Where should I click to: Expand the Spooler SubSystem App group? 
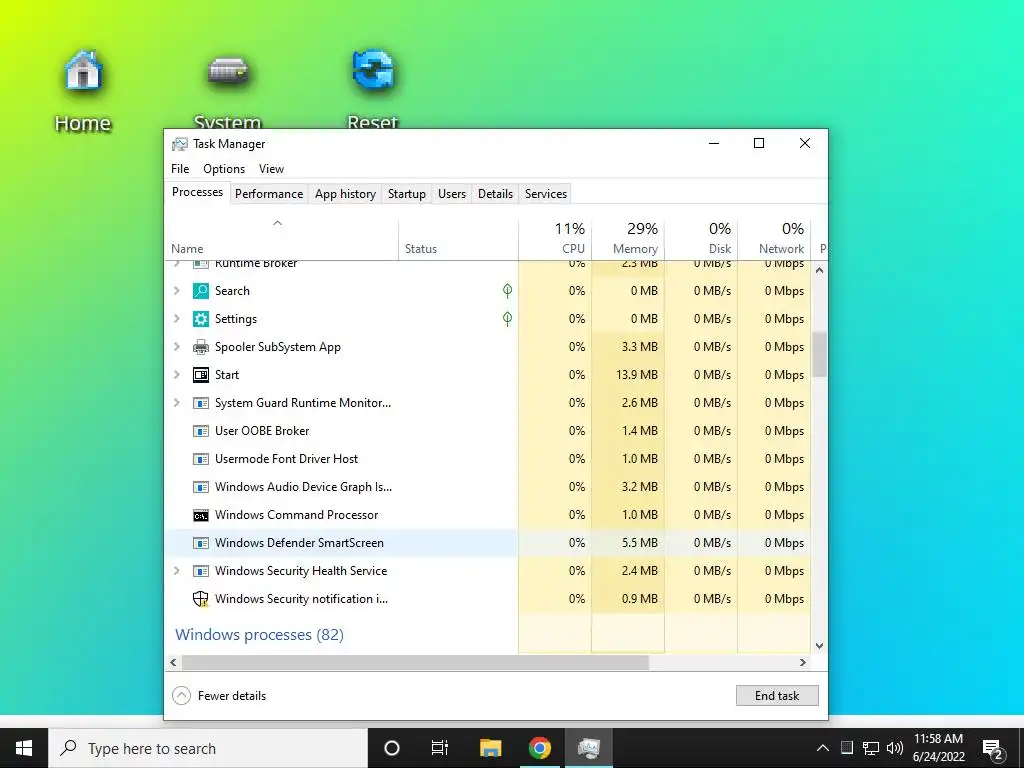coord(176,347)
